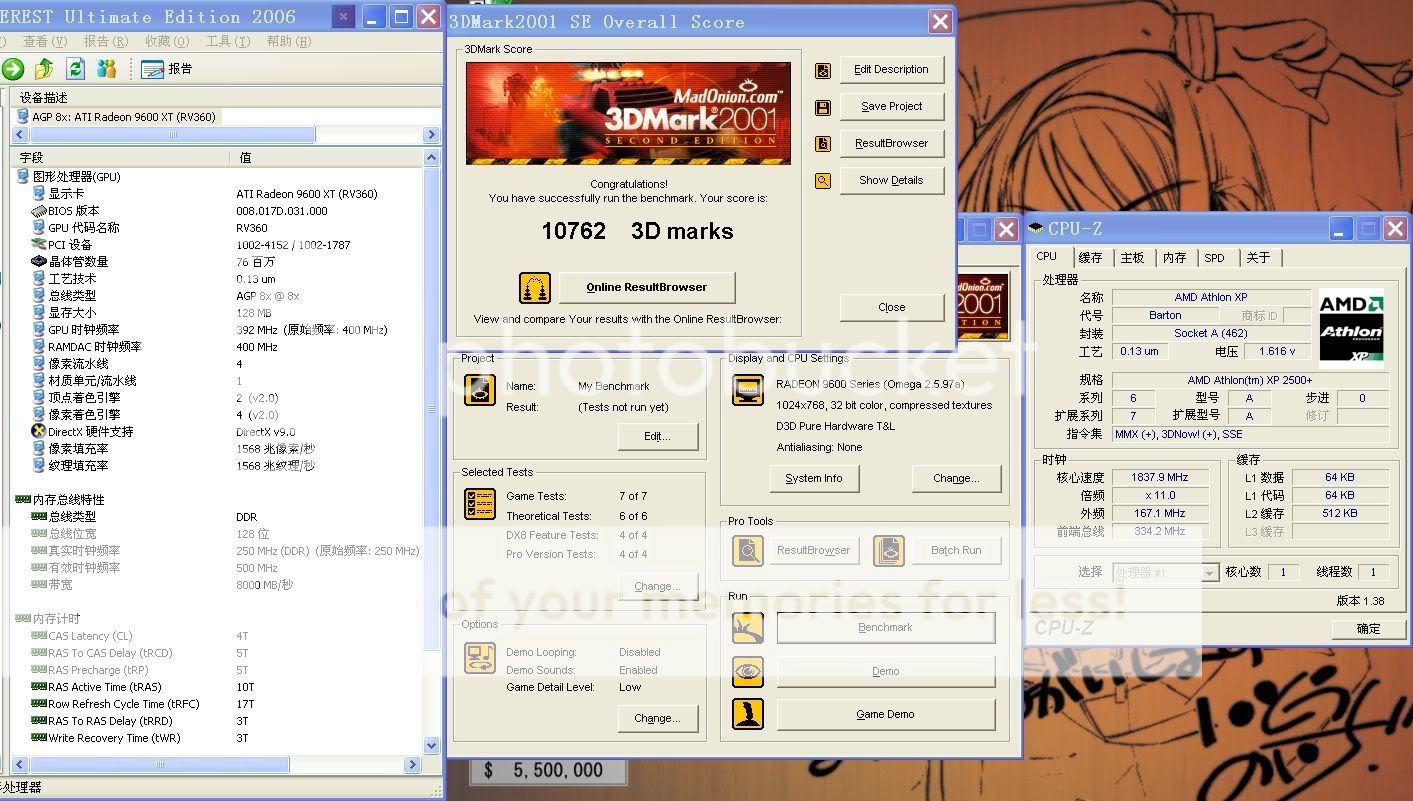
Task: Click the yellow icon beside Benchmark button
Action: (x=748, y=628)
